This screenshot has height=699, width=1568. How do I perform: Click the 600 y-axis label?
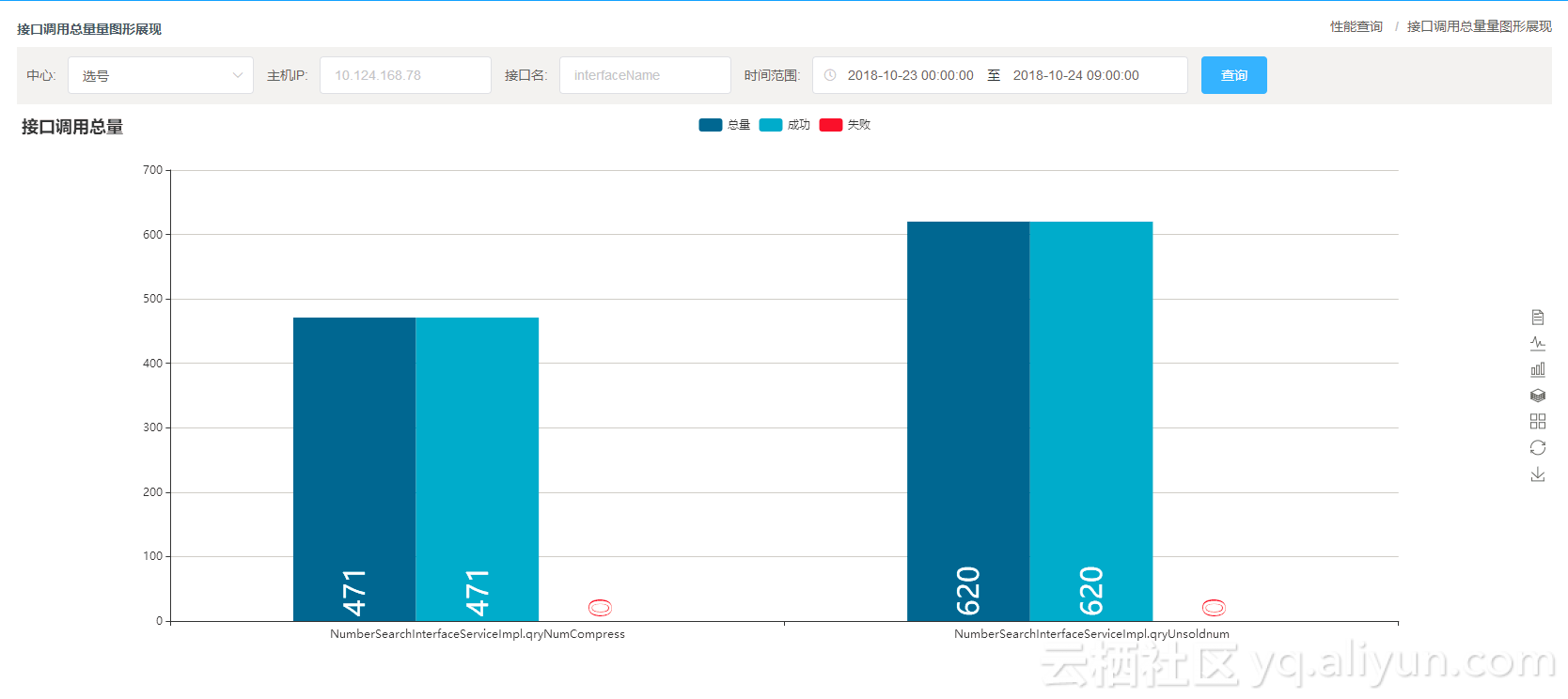152,235
